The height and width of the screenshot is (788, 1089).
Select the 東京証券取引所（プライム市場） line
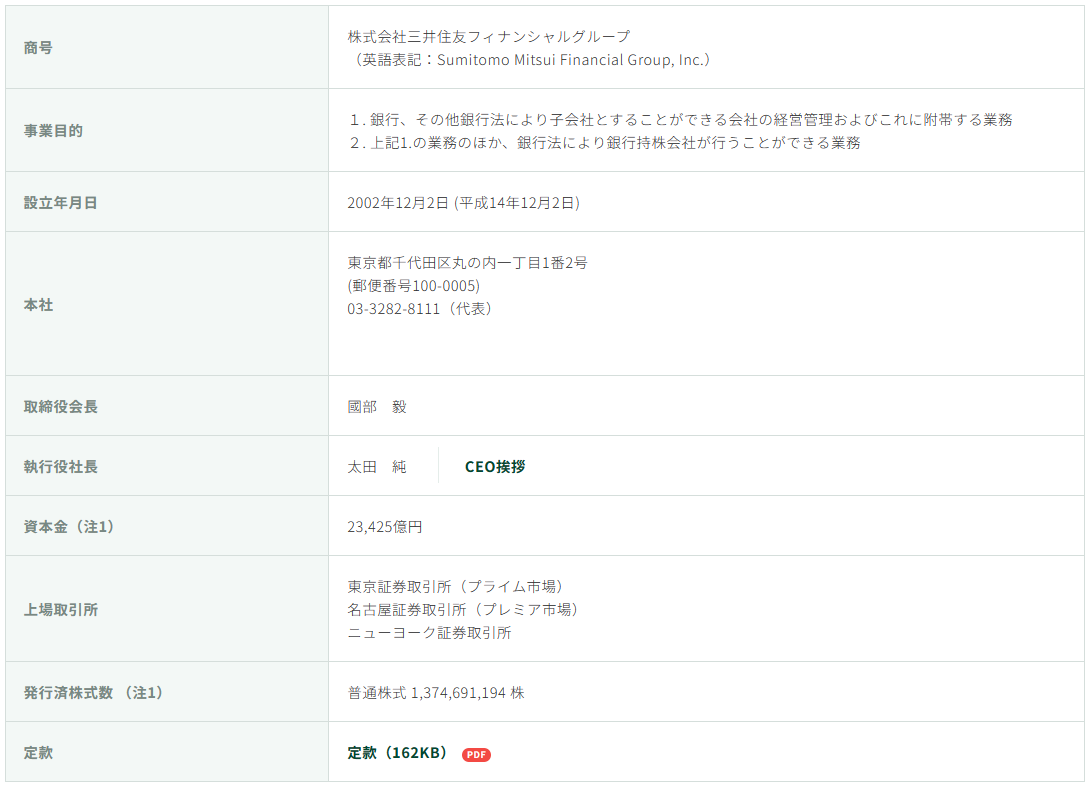[456, 587]
